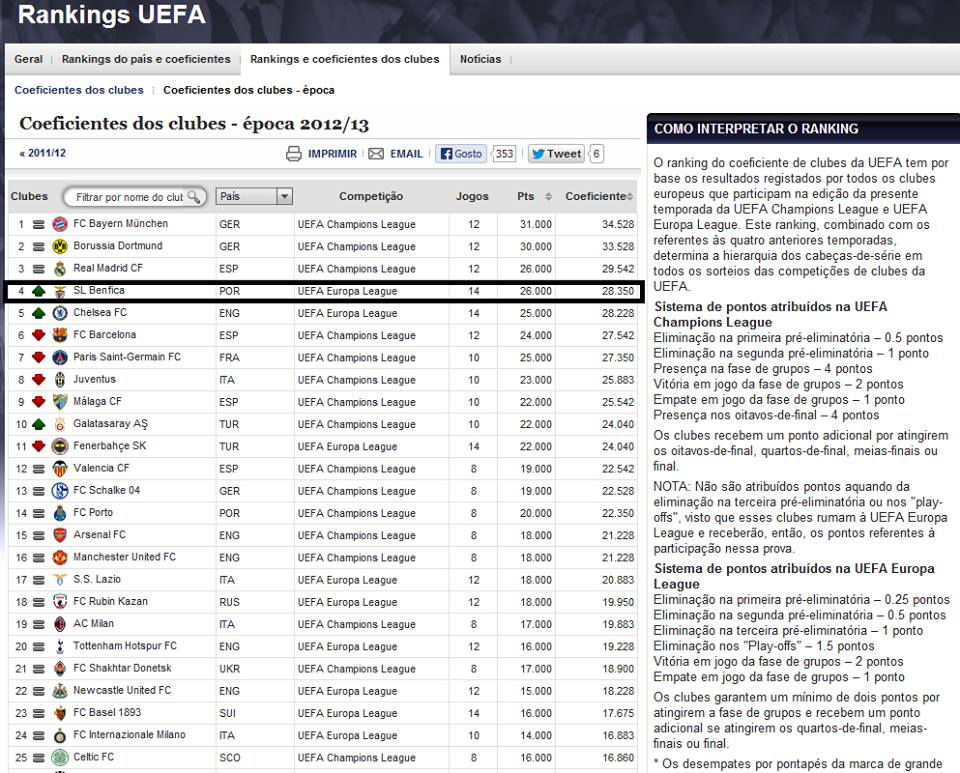Click the Málaga CF crest icon
This screenshot has width=960, height=773.
(60, 402)
